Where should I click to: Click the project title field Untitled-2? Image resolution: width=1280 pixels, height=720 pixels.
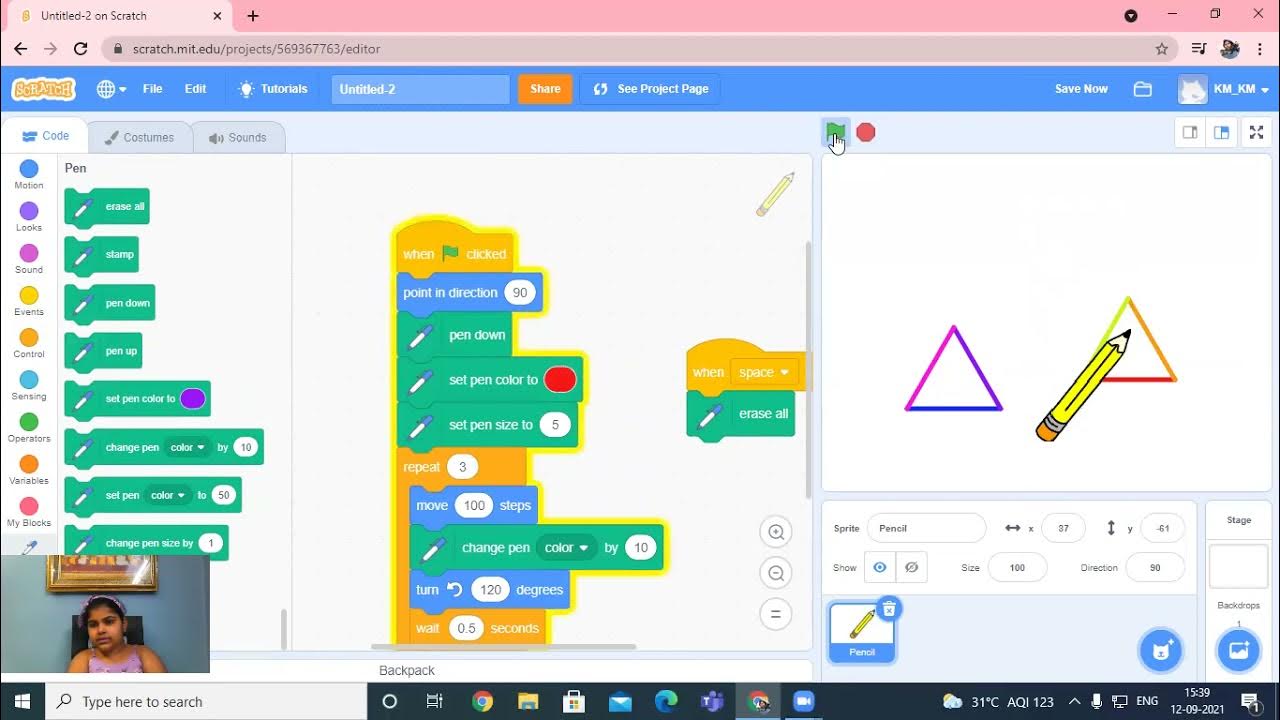coord(420,89)
